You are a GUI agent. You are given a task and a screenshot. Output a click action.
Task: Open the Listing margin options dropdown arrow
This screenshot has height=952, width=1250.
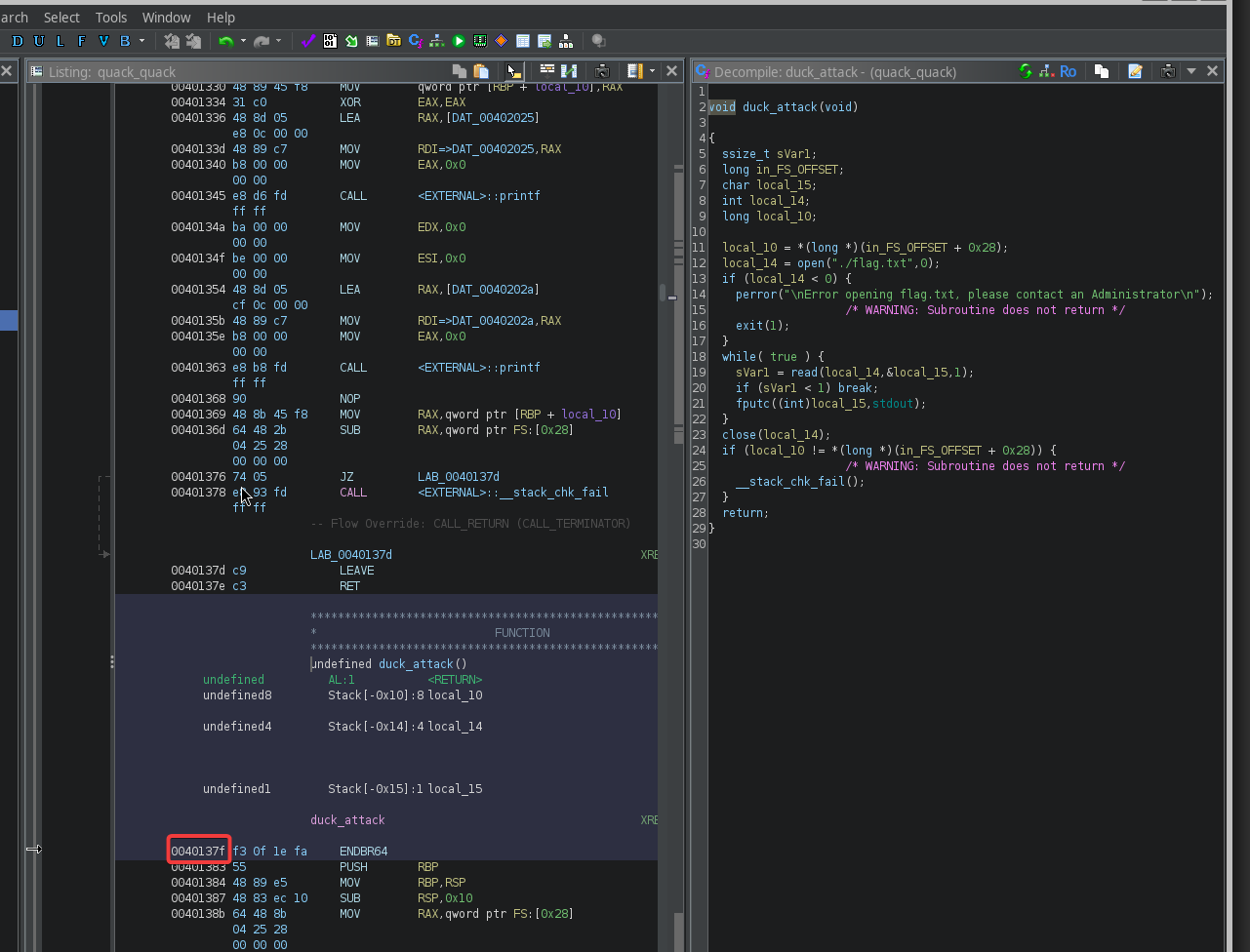[x=652, y=71]
